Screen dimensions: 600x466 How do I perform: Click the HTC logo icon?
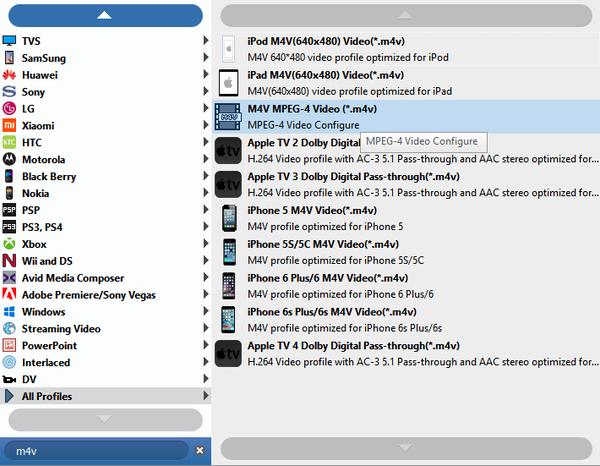click(x=9, y=142)
